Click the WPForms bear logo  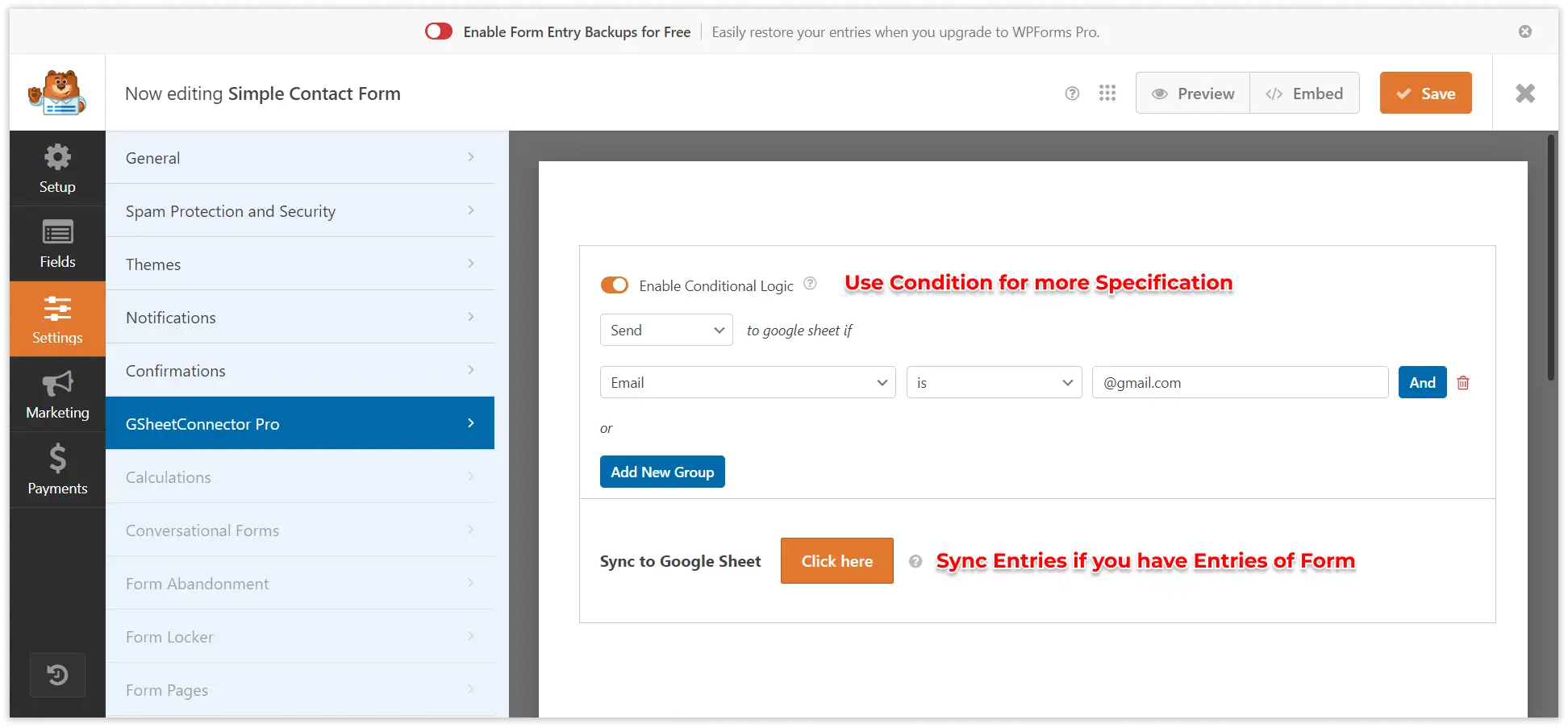(56, 91)
